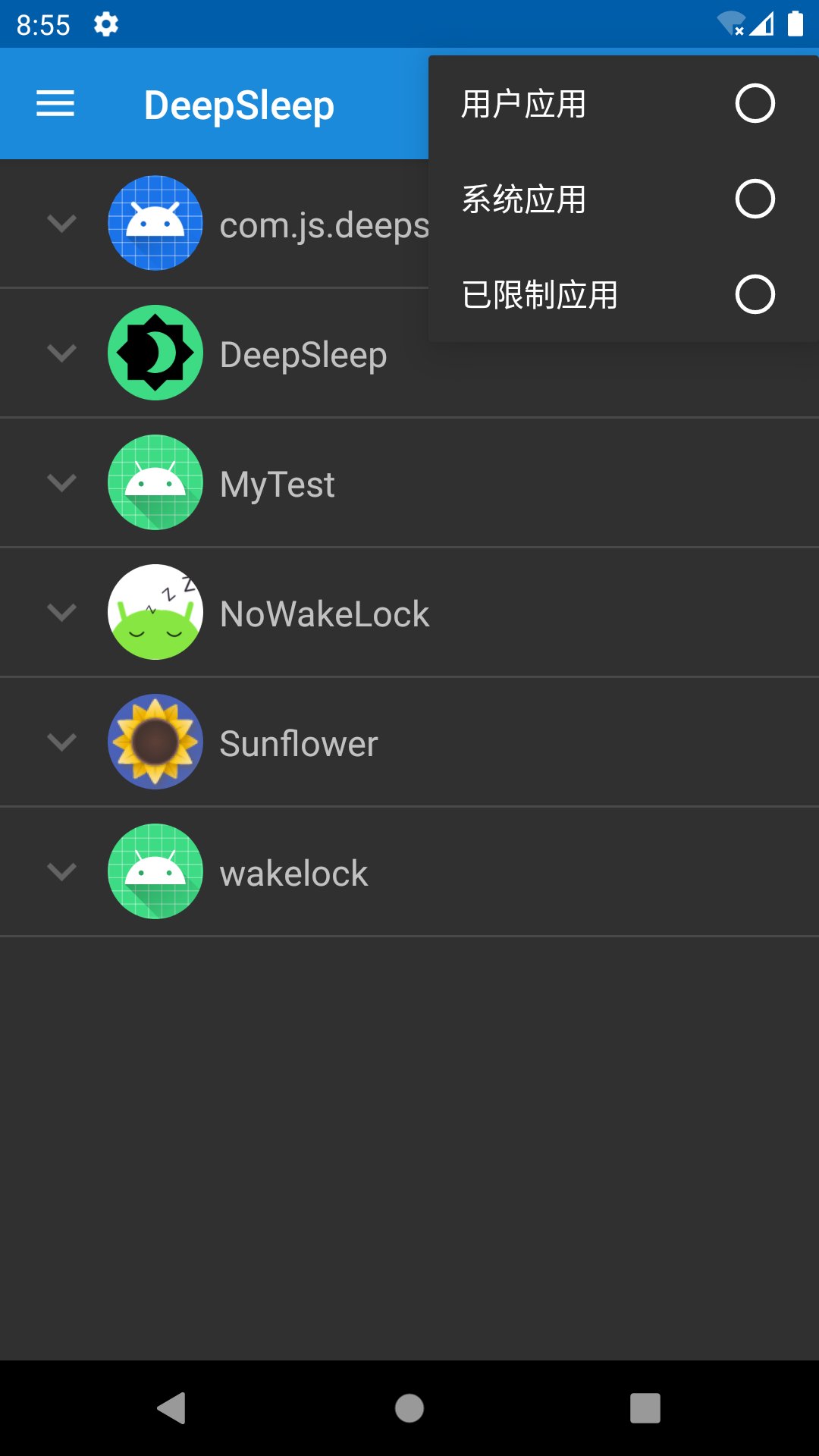The width and height of the screenshot is (819, 1456).
Task: Choose the 已限制应用 menu label
Action: [540, 295]
